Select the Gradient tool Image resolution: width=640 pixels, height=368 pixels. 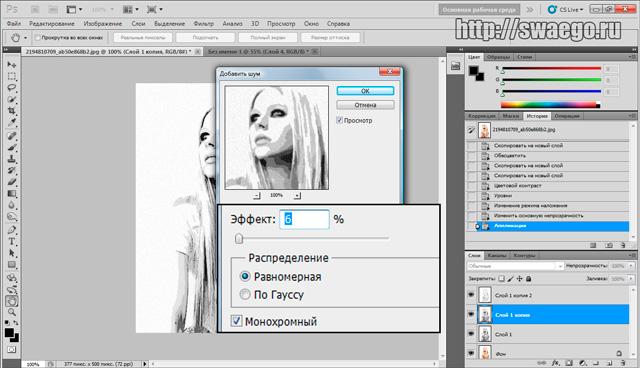pyautogui.click(x=11, y=193)
